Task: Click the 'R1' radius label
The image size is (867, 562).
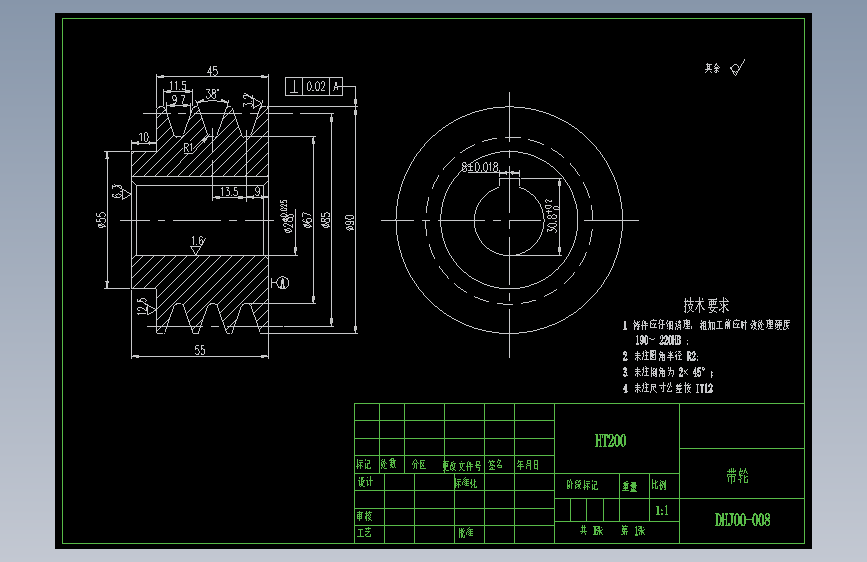Action: coord(189,147)
